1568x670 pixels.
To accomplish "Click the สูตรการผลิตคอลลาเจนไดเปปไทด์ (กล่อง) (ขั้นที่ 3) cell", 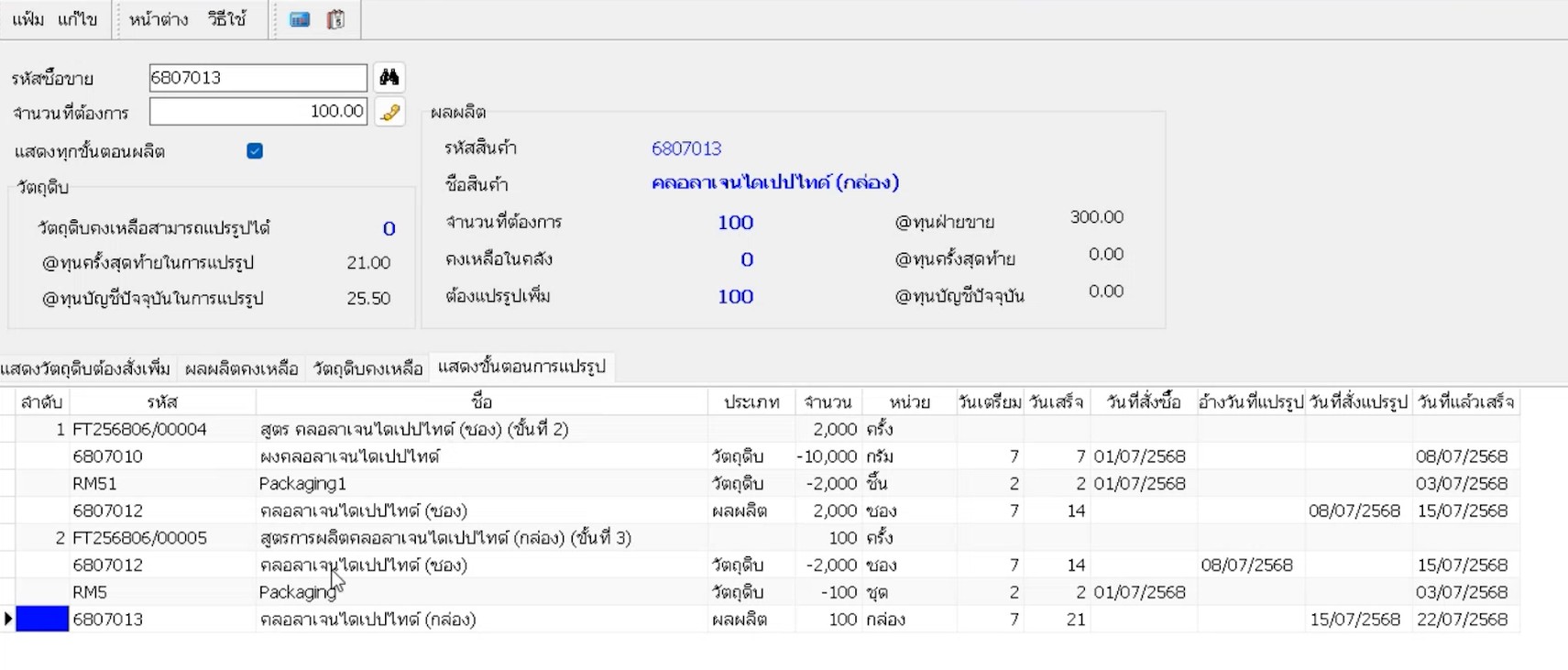I will (x=482, y=538).
